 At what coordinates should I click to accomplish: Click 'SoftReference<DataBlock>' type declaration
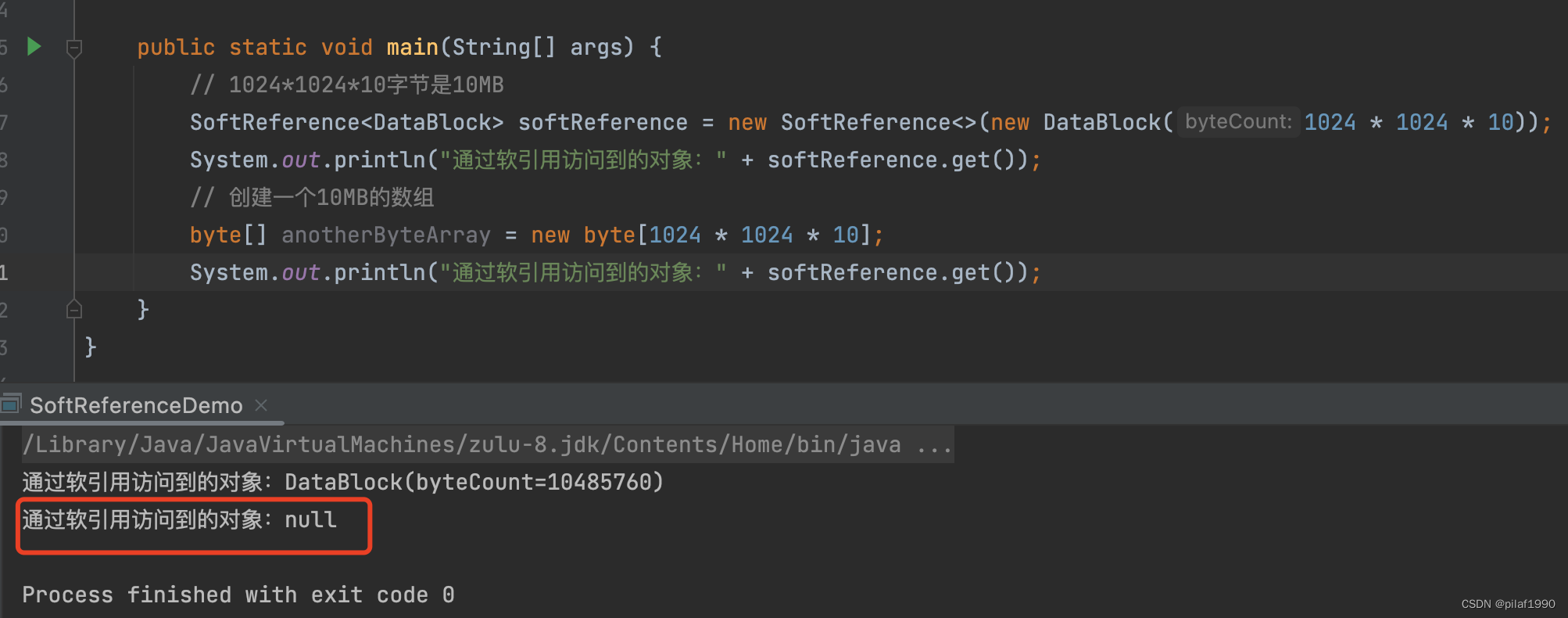[x=347, y=122]
